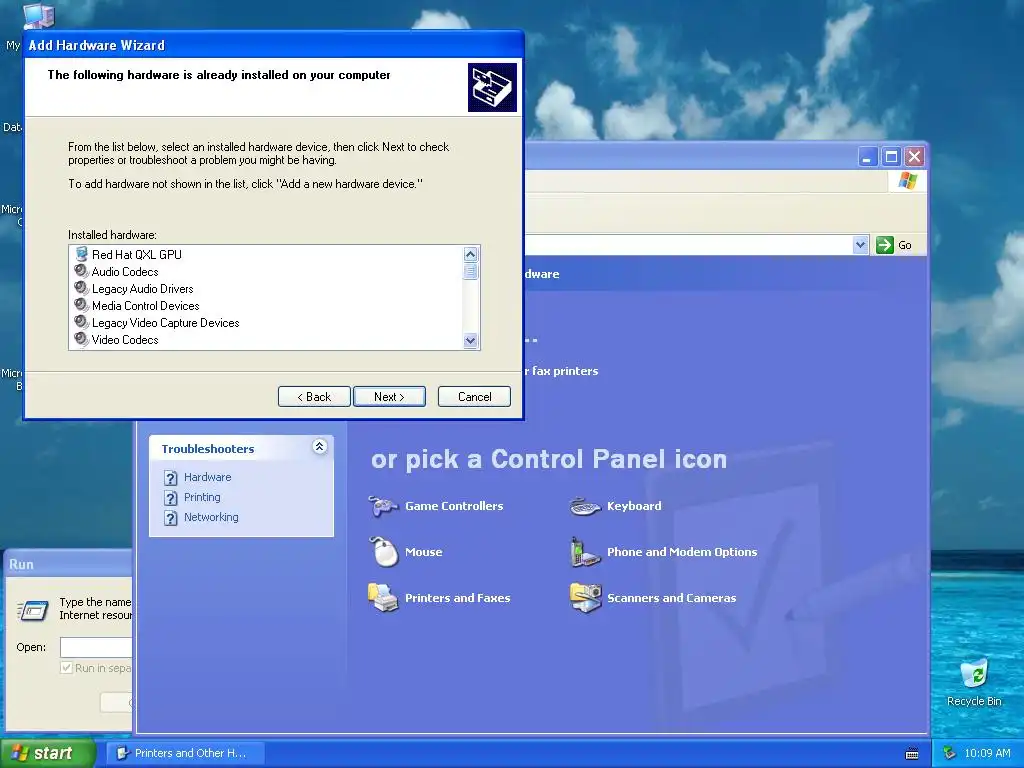The width and height of the screenshot is (1024, 768).
Task: Click Add Hardware Wizard header hardware icon
Action: [x=492, y=88]
